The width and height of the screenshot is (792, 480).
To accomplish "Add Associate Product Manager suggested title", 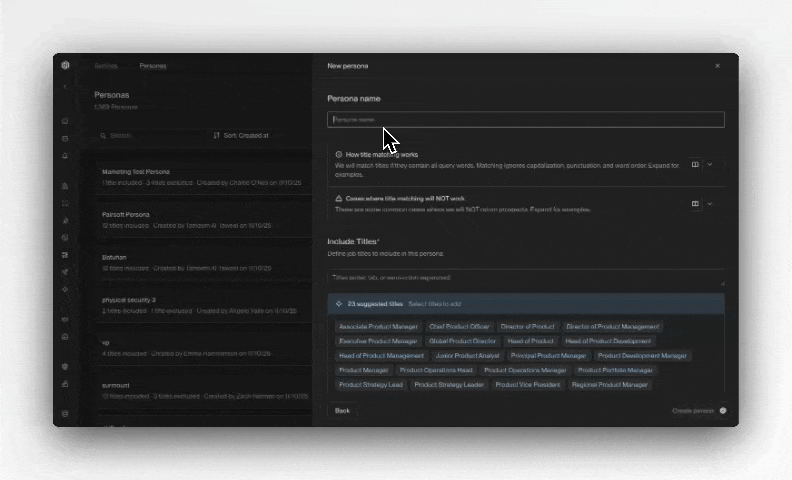I will pyautogui.click(x=378, y=327).
